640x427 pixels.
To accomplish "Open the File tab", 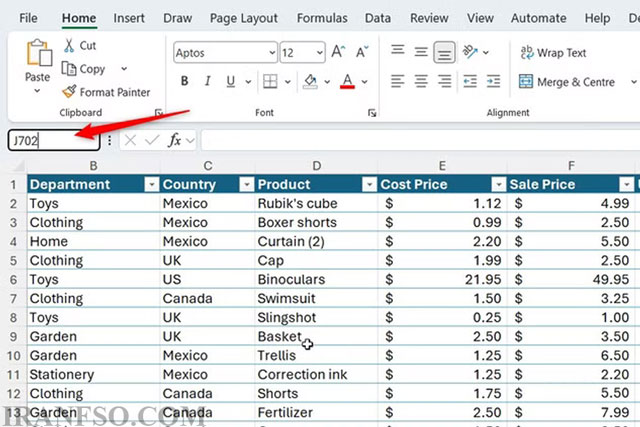I will pos(28,18).
